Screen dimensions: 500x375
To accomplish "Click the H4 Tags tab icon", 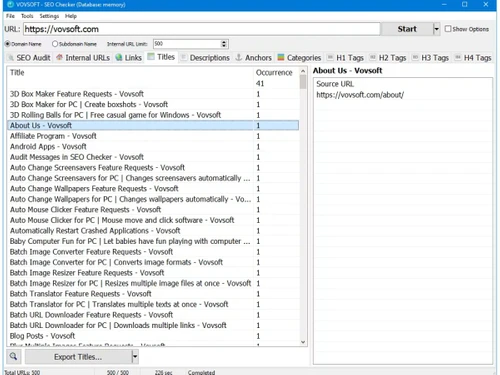I will [458, 57].
